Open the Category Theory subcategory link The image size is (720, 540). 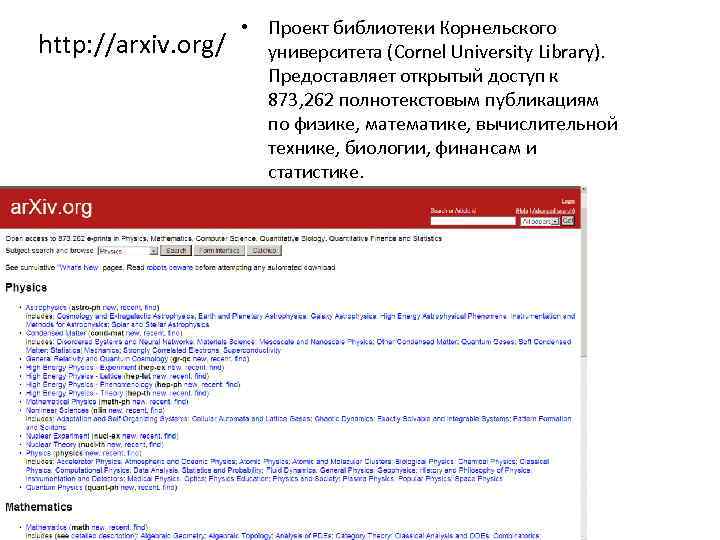pyautogui.click(x=363, y=536)
